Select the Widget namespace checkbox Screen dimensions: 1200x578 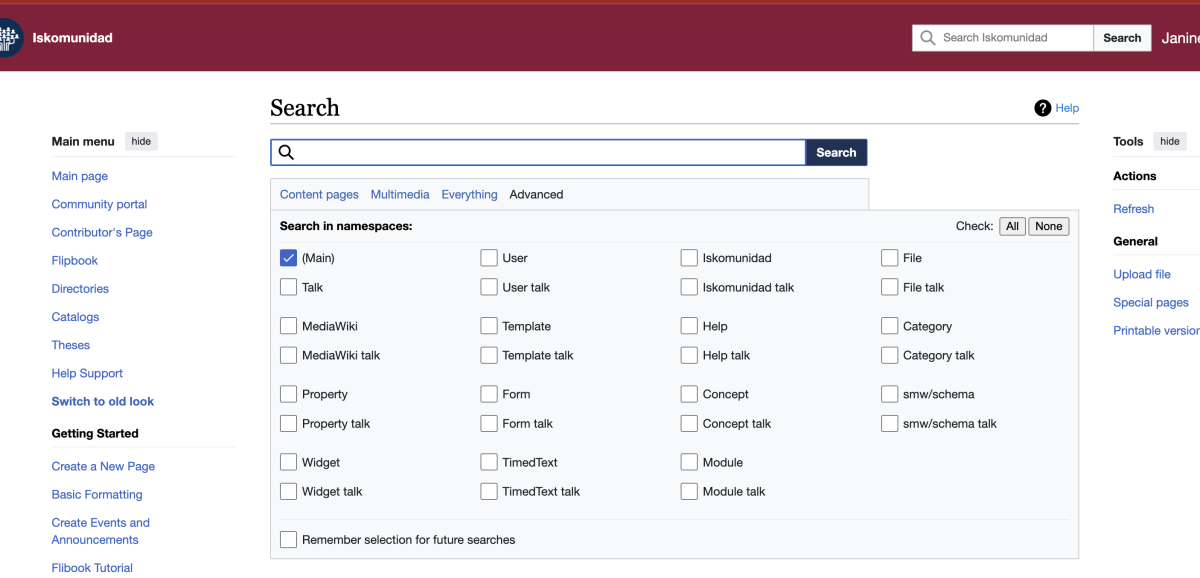(289, 462)
